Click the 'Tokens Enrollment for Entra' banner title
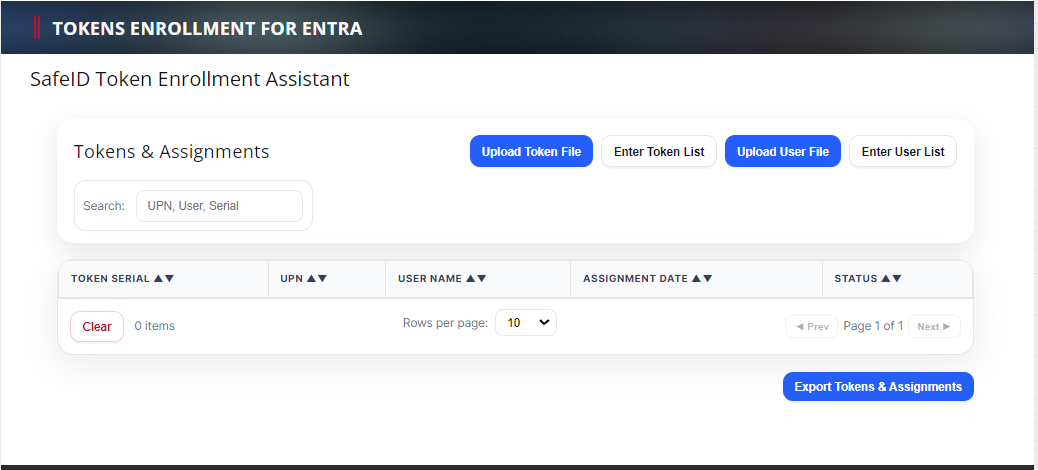1038x470 pixels. (207, 28)
